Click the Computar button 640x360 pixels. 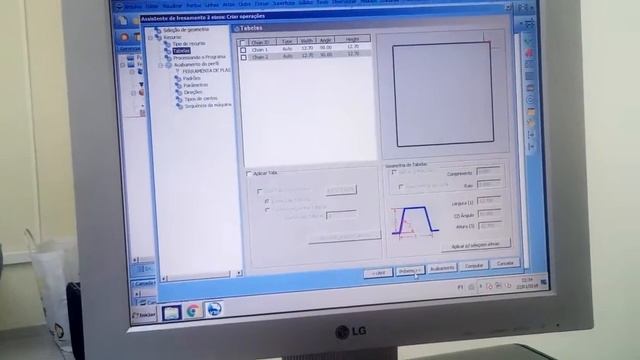pyautogui.click(x=473, y=266)
